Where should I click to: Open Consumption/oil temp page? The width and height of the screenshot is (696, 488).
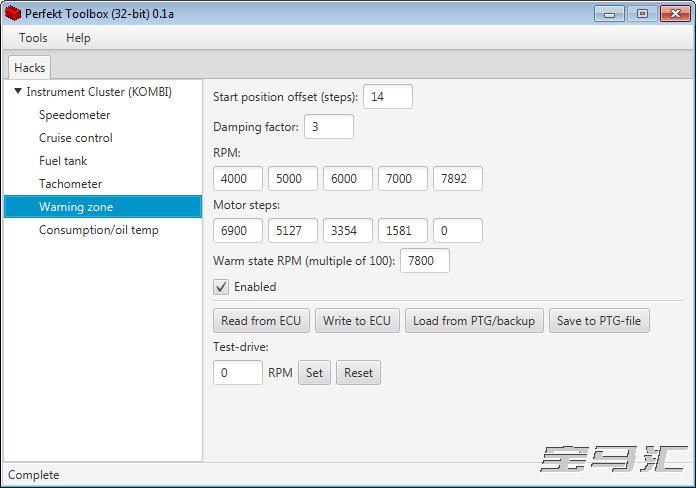(98, 230)
